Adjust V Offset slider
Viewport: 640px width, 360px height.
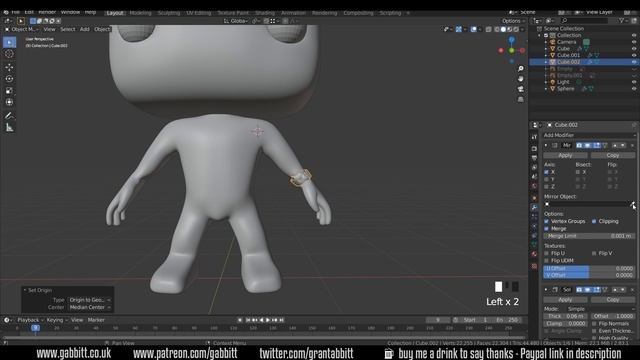pos(589,275)
